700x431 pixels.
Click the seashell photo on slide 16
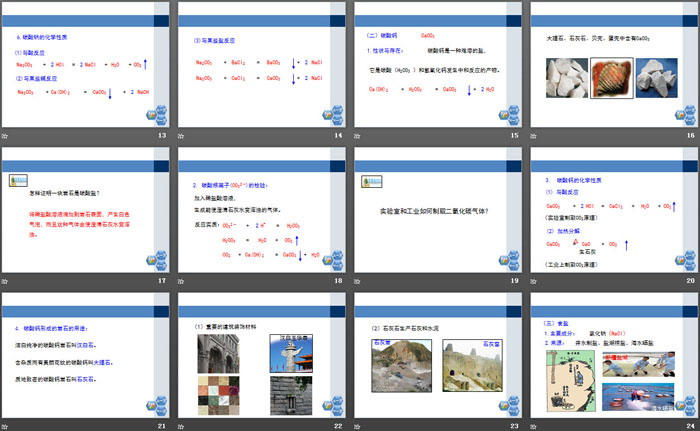tap(612, 78)
